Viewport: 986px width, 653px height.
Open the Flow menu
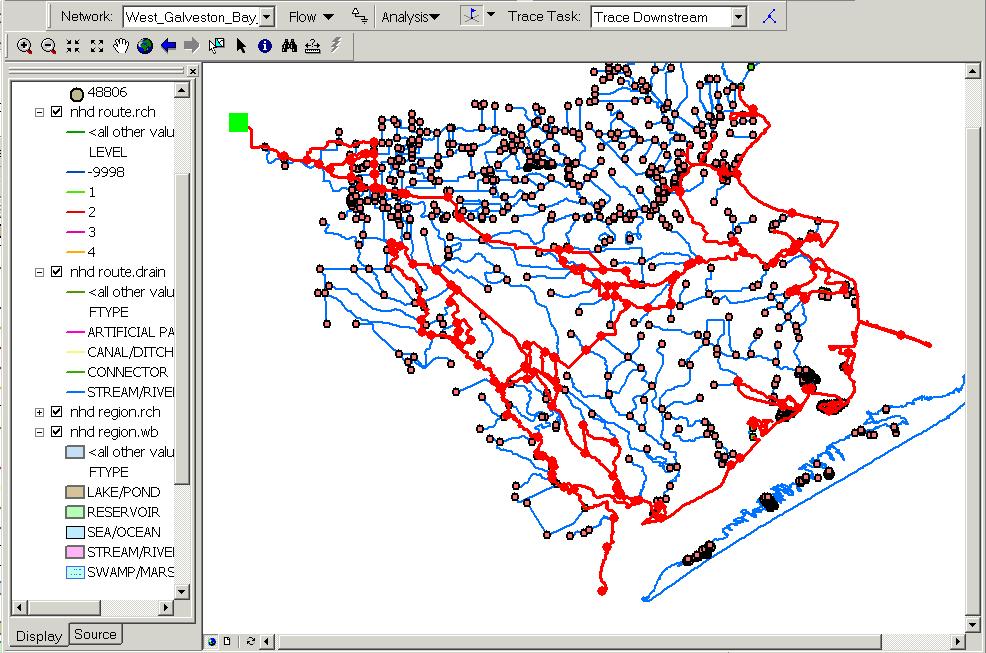click(x=310, y=17)
